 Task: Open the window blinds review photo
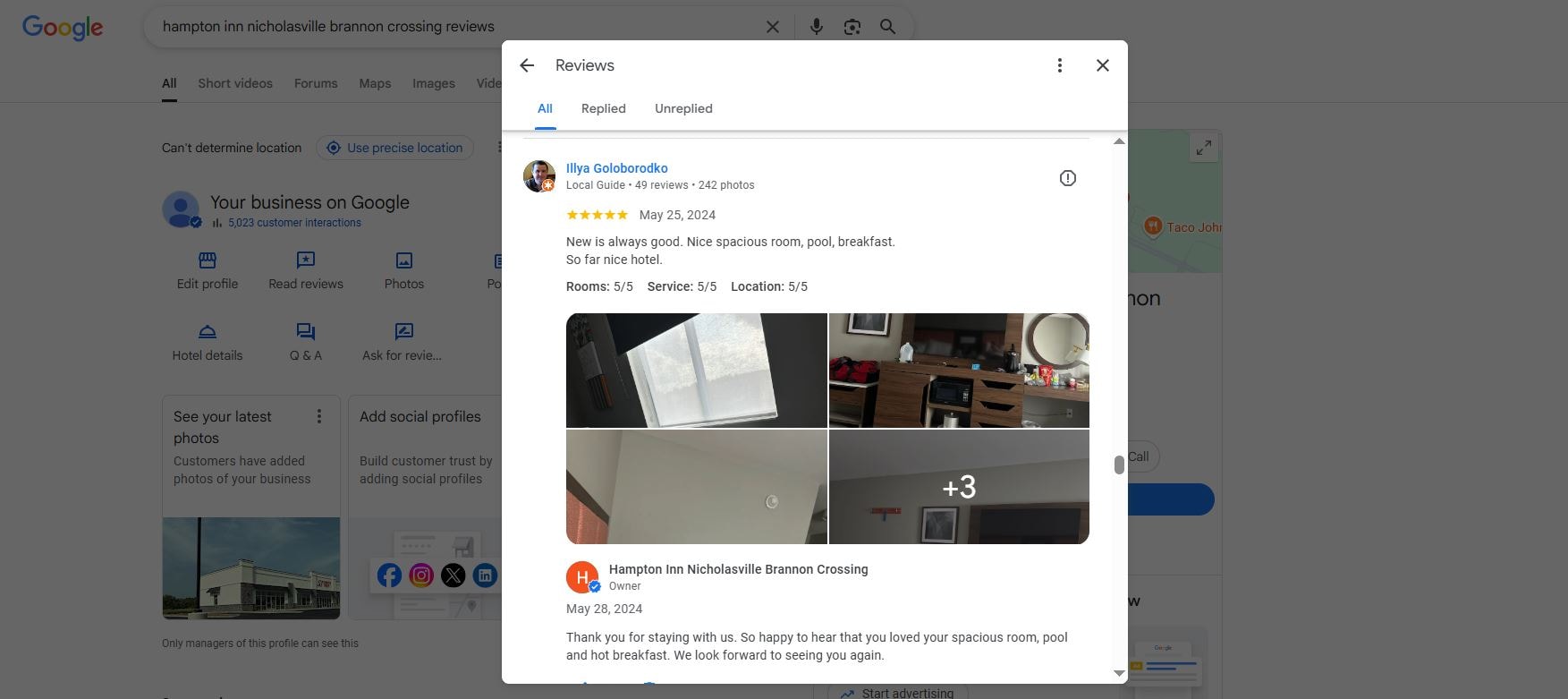tap(697, 371)
